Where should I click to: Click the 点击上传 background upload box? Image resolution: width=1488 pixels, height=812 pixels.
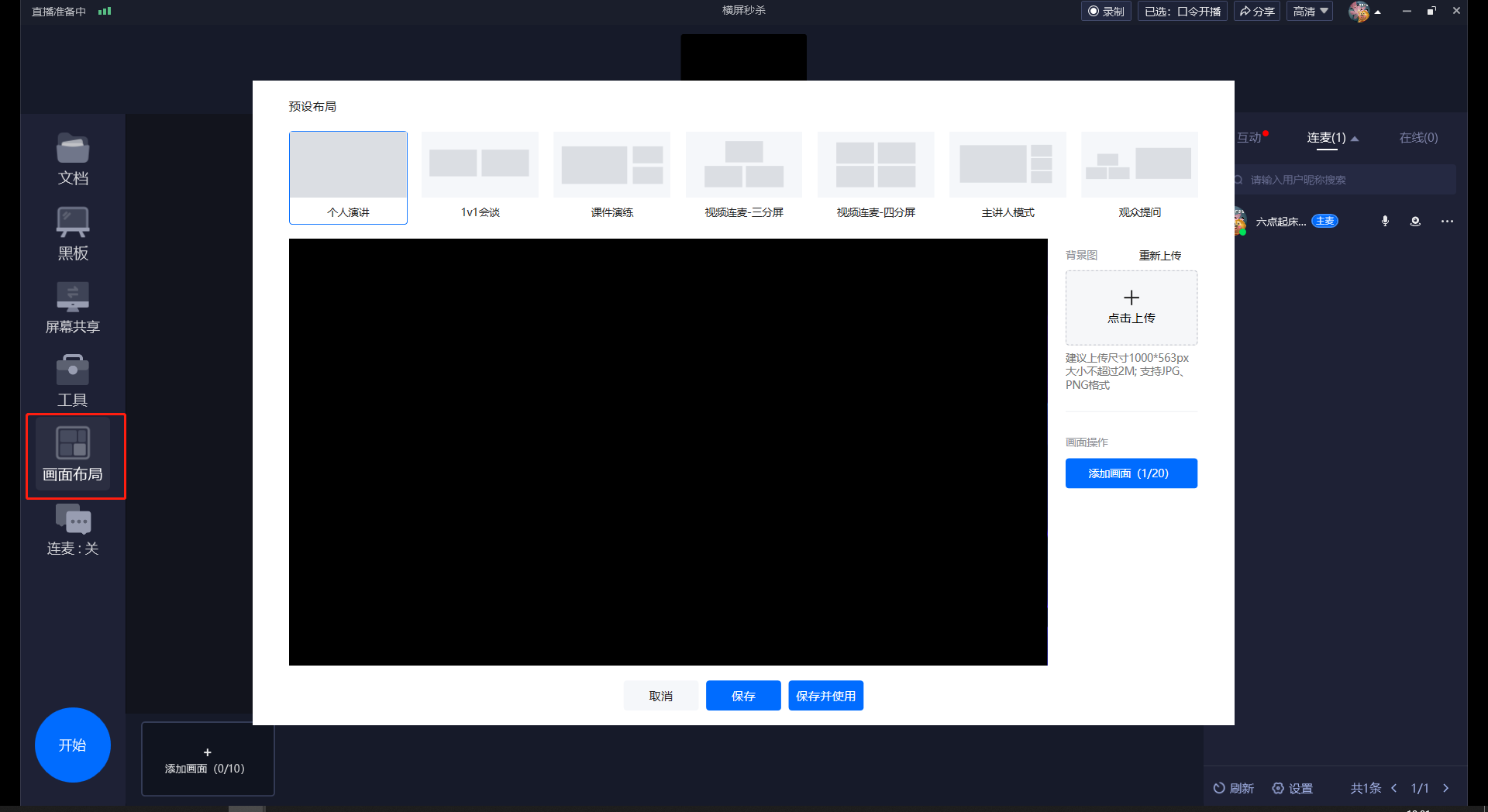(x=1131, y=308)
